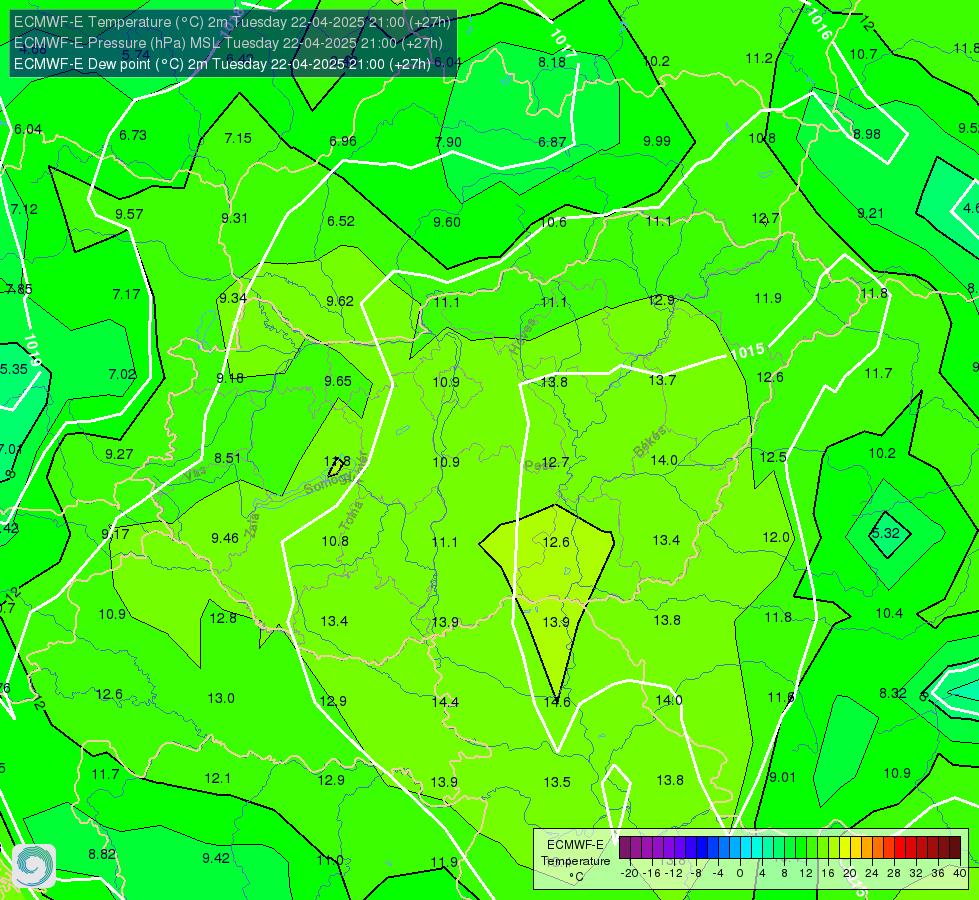
Task: Click the Békés county label
Action: pos(649,442)
